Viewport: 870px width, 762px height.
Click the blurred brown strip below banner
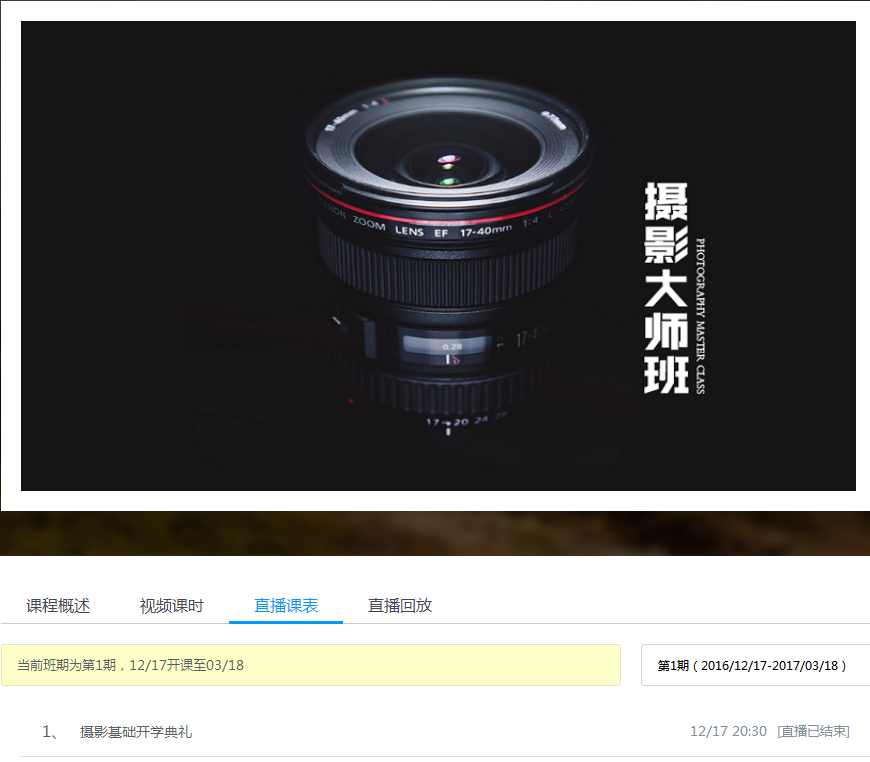(x=435, y=533)
